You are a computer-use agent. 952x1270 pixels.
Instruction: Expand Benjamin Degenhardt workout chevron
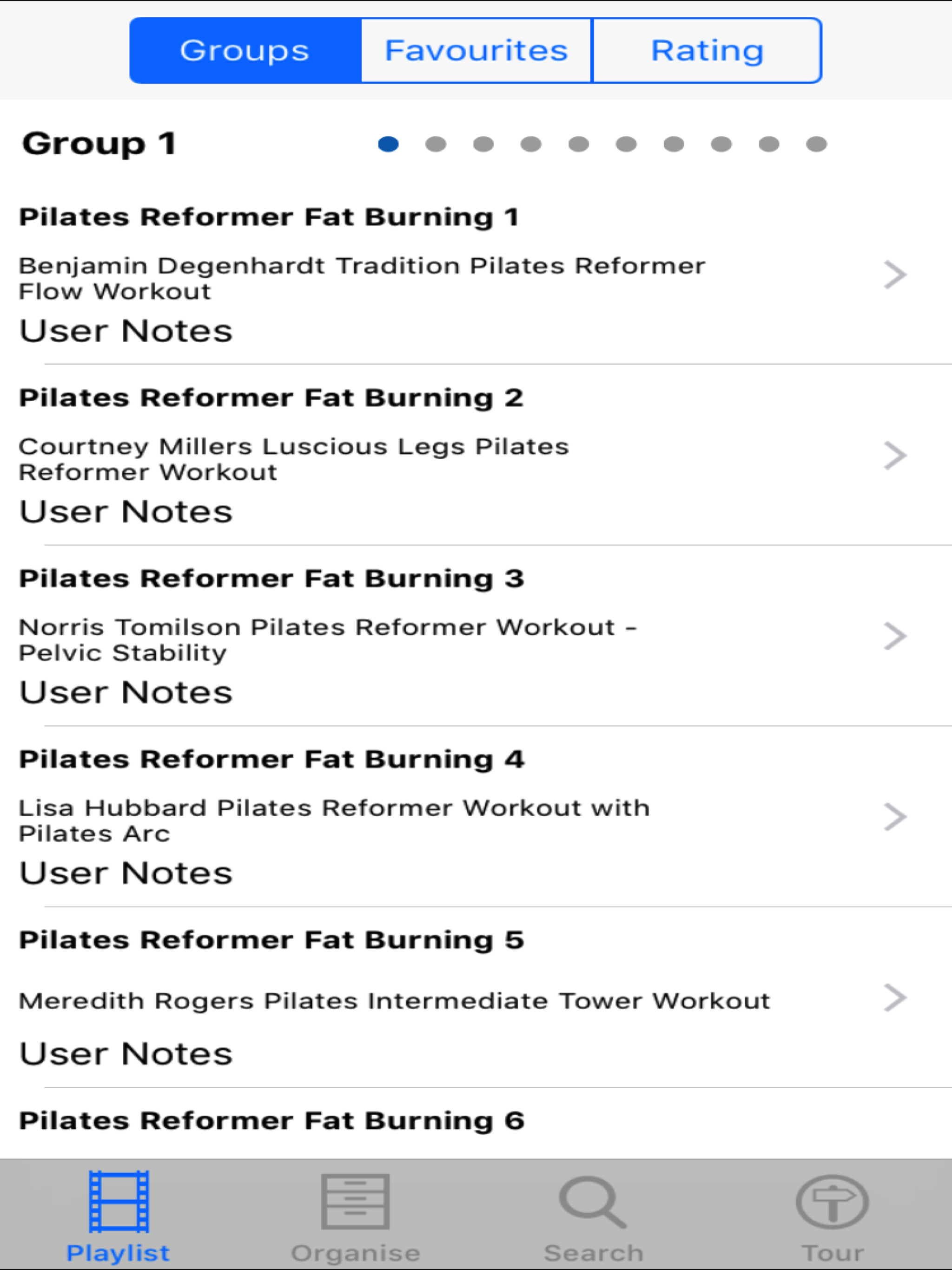[x=894, y=274]
